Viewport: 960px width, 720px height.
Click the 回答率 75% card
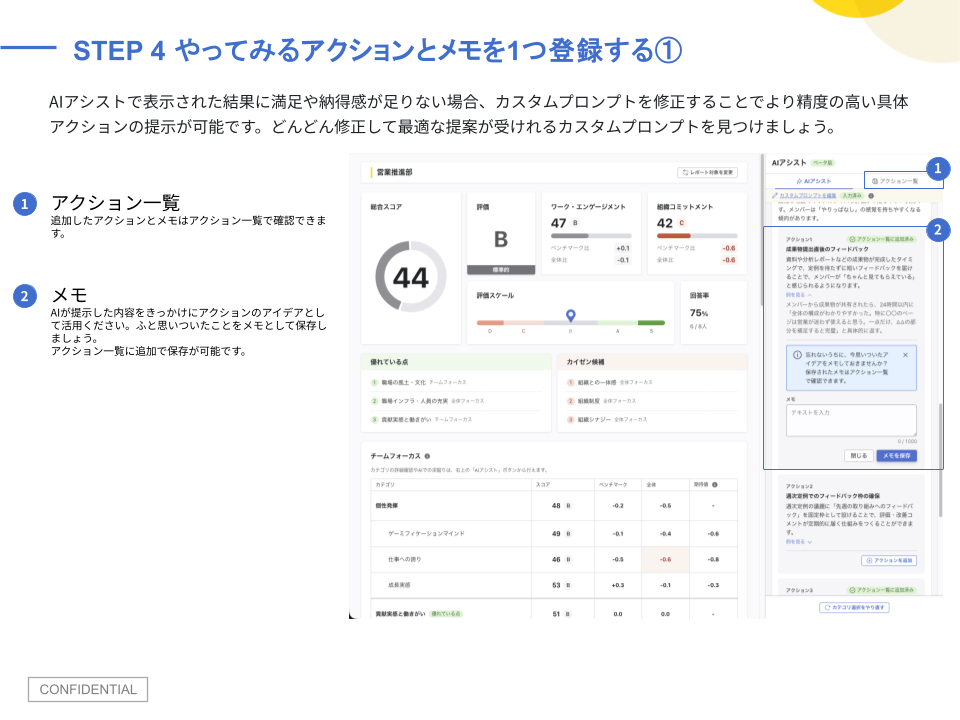[713, 312]
